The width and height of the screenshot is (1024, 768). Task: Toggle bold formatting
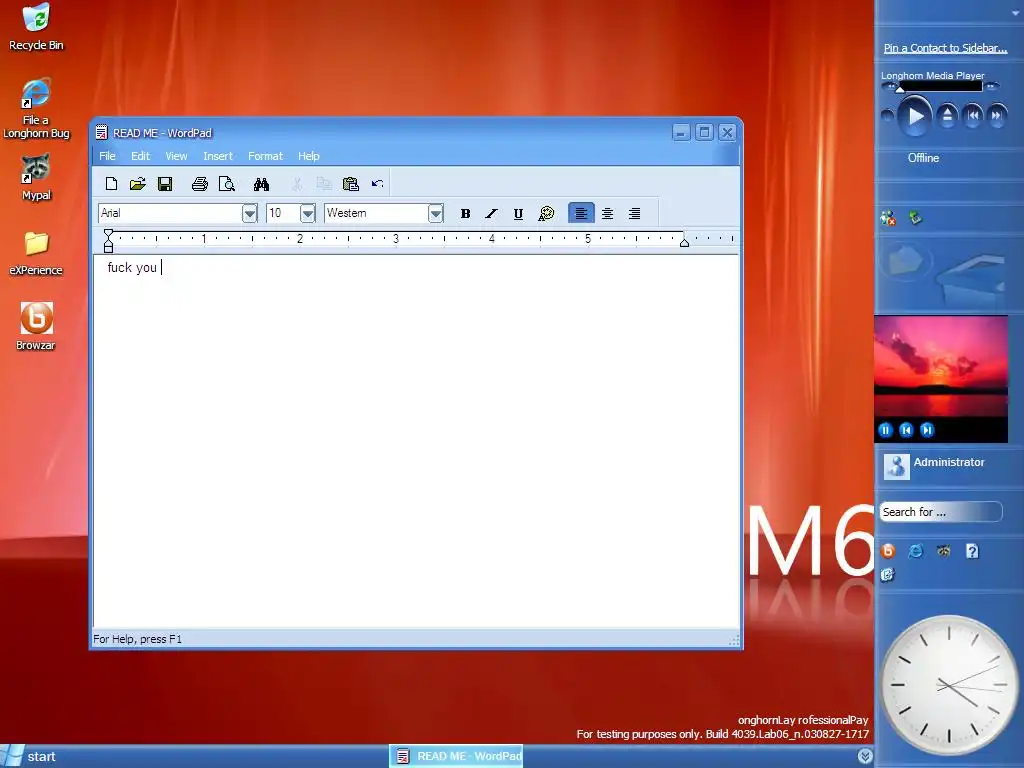pos(465,214)
